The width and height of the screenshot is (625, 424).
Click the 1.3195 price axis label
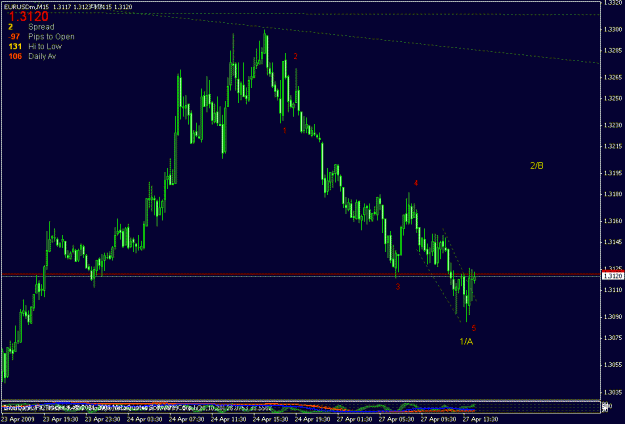(611, 173)
